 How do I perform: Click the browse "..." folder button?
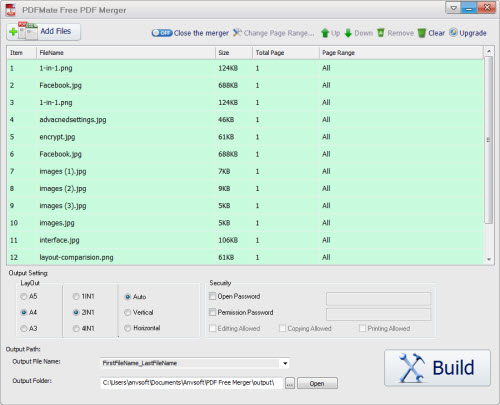tap(290, 383)
